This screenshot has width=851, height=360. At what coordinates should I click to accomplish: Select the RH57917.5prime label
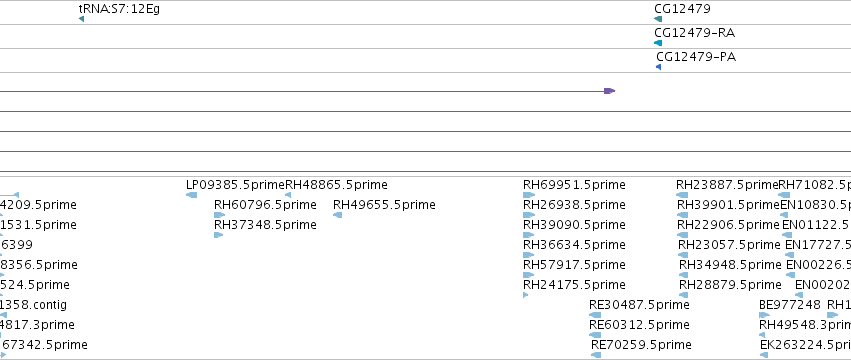coord(574,265)
